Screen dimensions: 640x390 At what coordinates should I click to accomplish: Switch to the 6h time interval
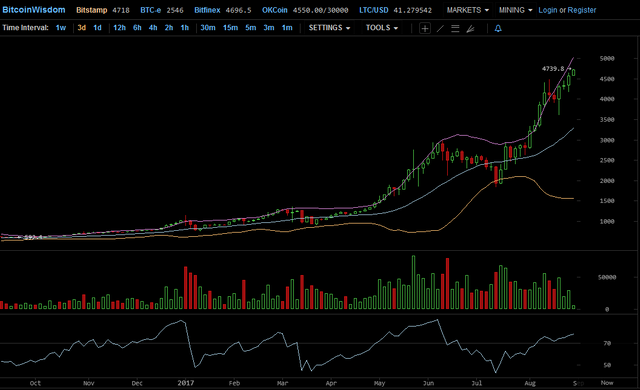click(137, 28)
